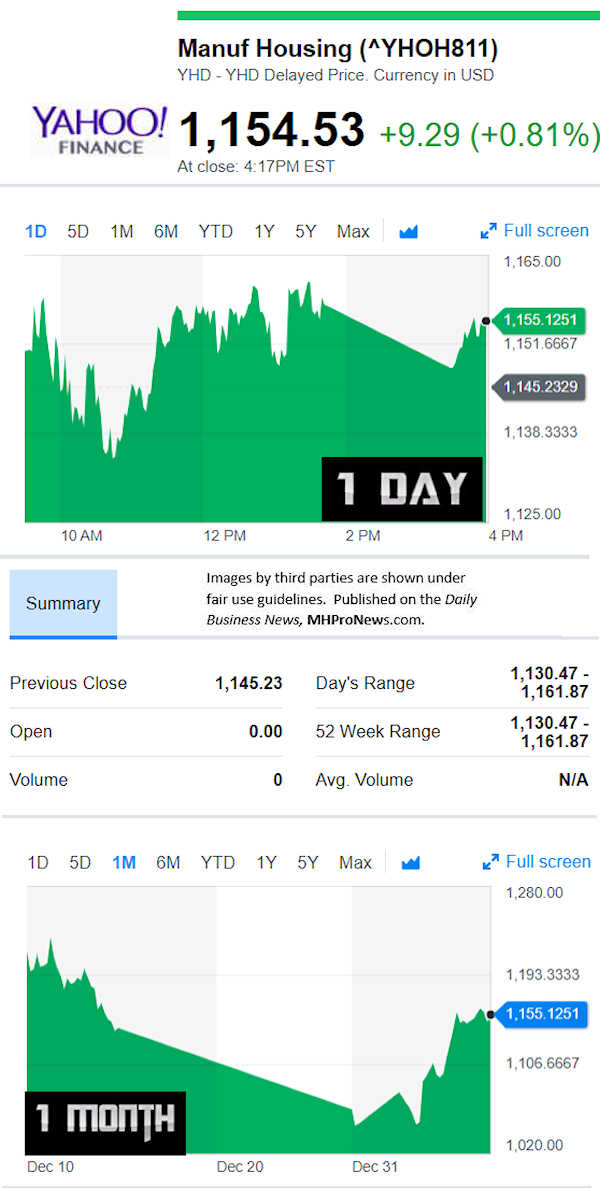
Task: Select 6M range on the bottom chart
Action: click(x=168, y=863)
